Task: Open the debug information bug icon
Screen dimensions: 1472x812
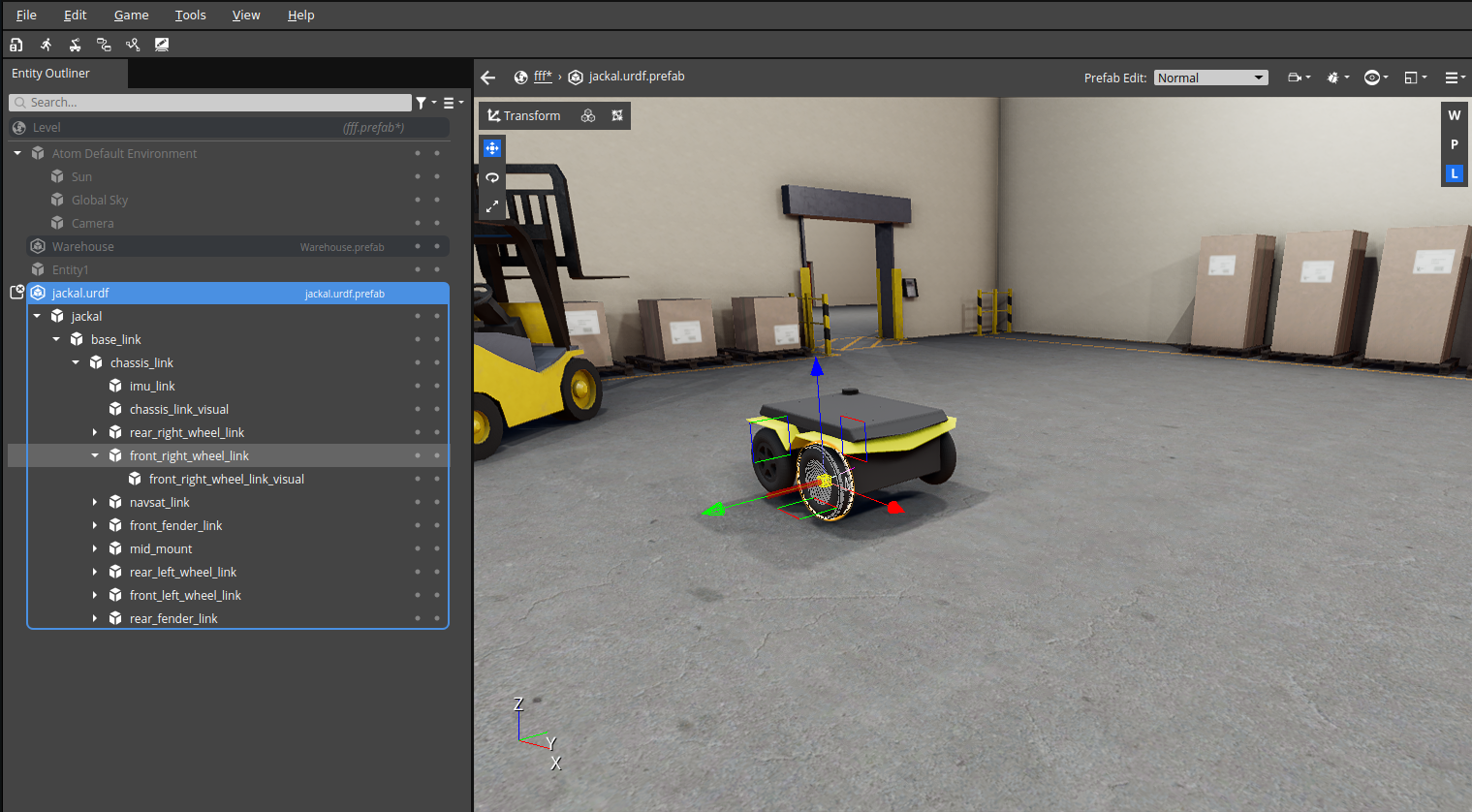Action: click(x=1333, y=77)
